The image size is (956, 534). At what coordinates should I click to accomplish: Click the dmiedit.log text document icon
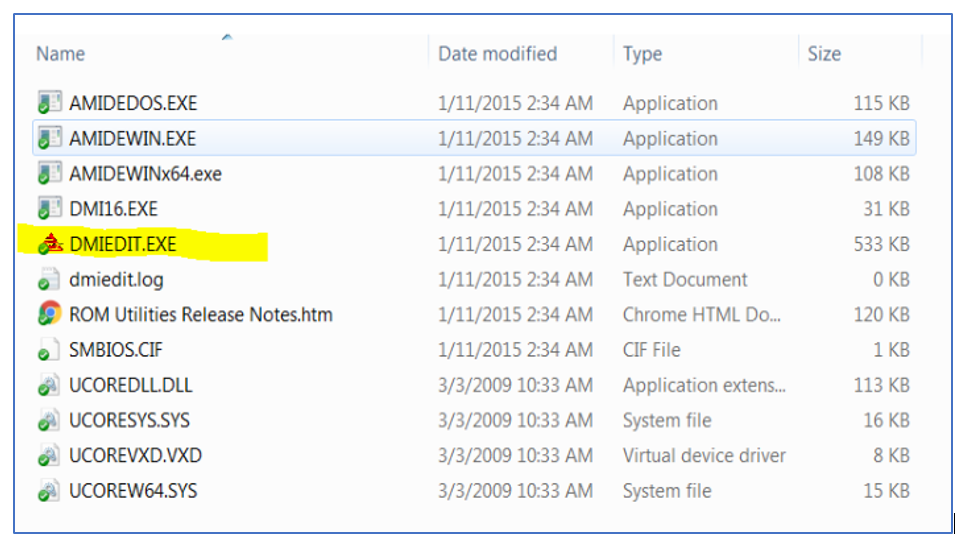tap(49, 279)
